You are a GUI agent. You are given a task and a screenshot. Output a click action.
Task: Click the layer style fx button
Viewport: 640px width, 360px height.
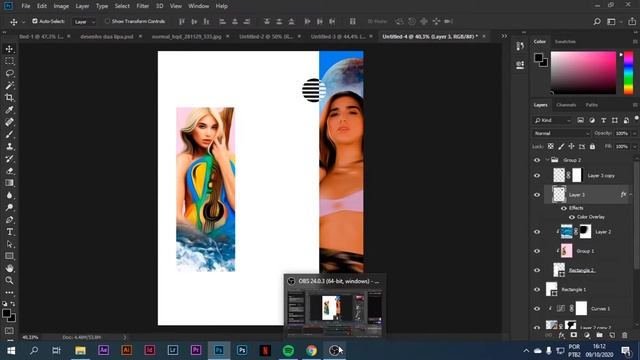[x=562, y=335]
